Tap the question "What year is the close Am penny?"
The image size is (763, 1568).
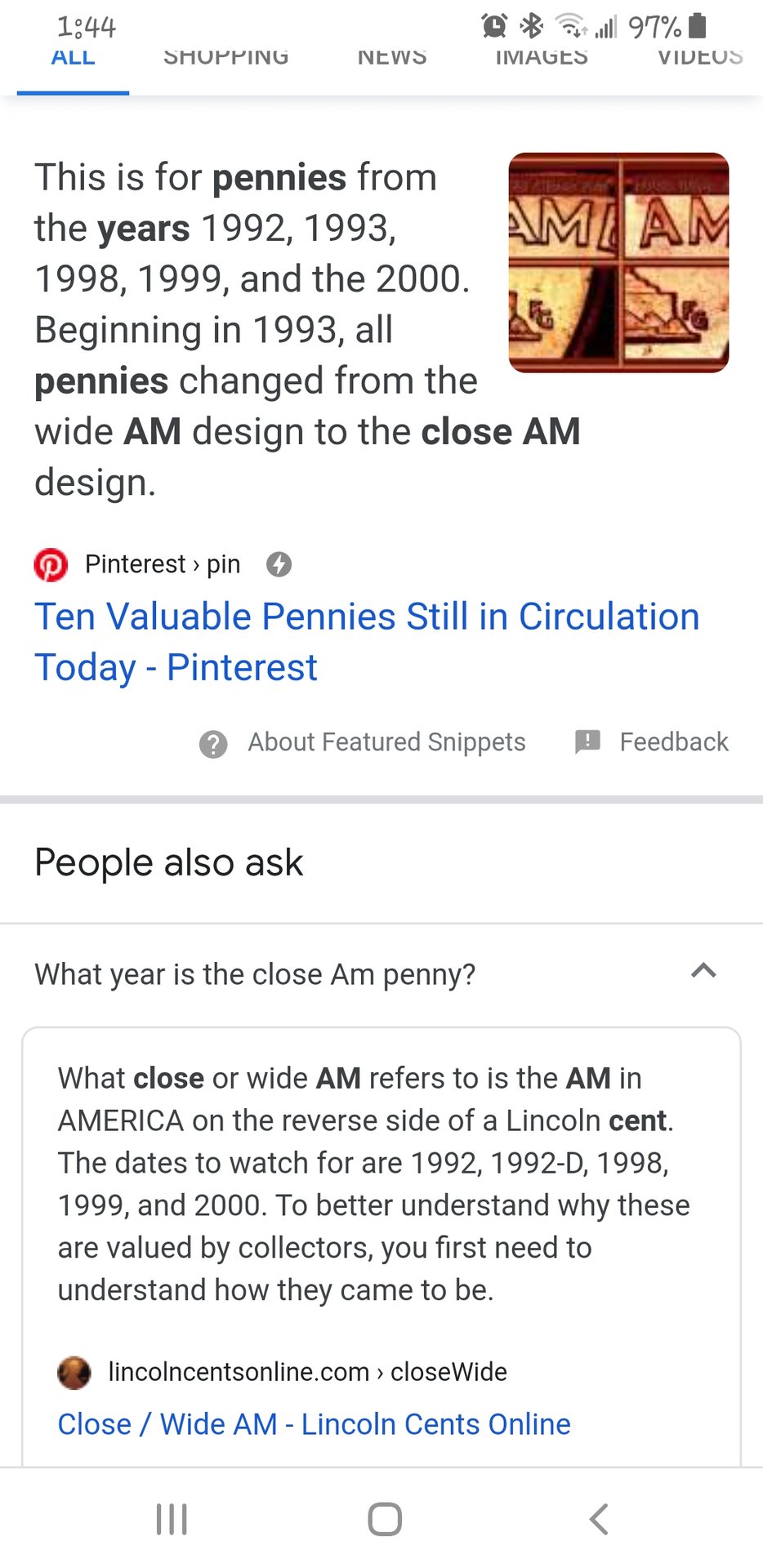pyautogui.click(x=255, y=974)
